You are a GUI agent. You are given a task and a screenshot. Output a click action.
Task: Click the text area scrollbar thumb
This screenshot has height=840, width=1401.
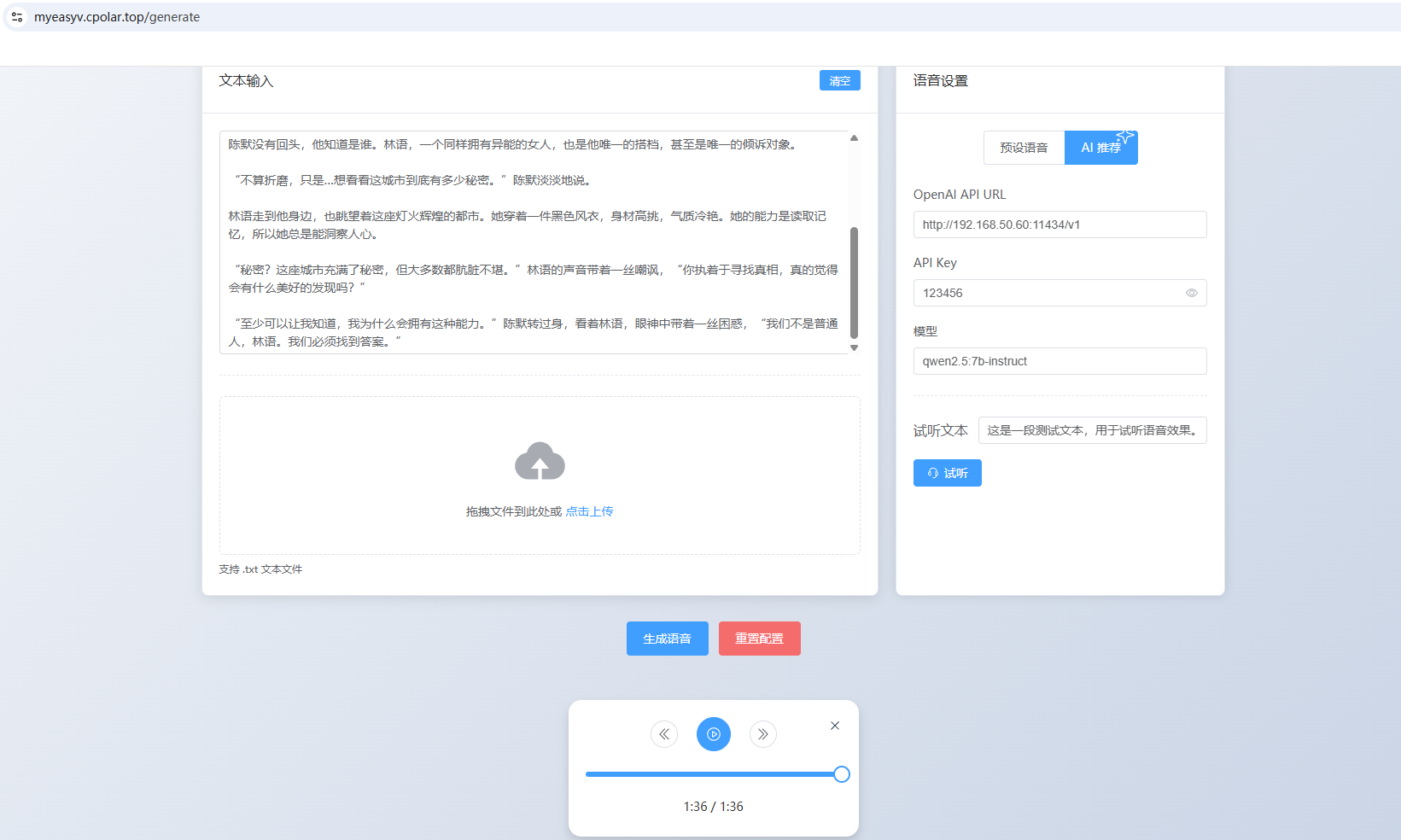[854, 283]
